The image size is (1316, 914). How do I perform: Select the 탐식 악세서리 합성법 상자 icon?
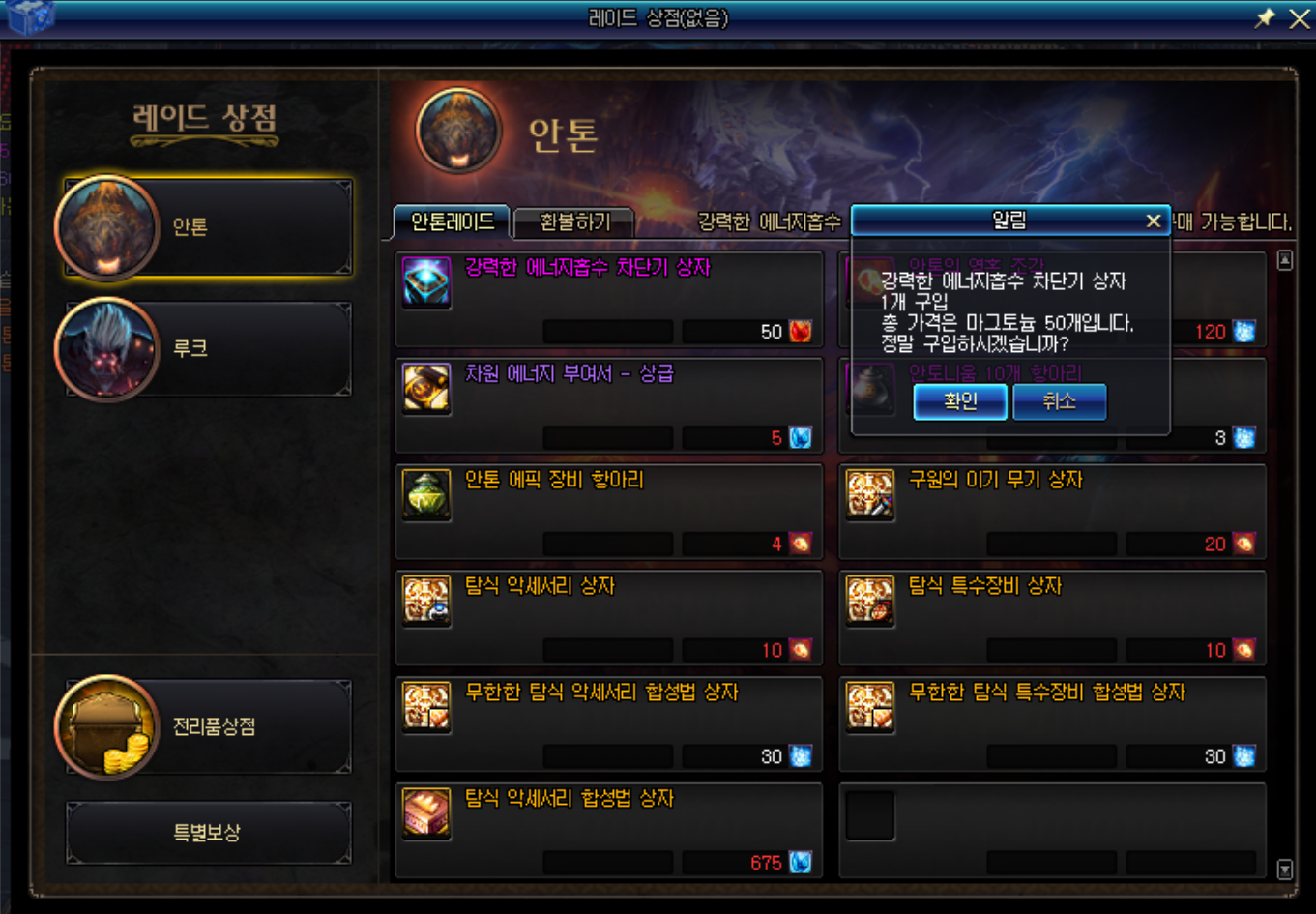426,814
